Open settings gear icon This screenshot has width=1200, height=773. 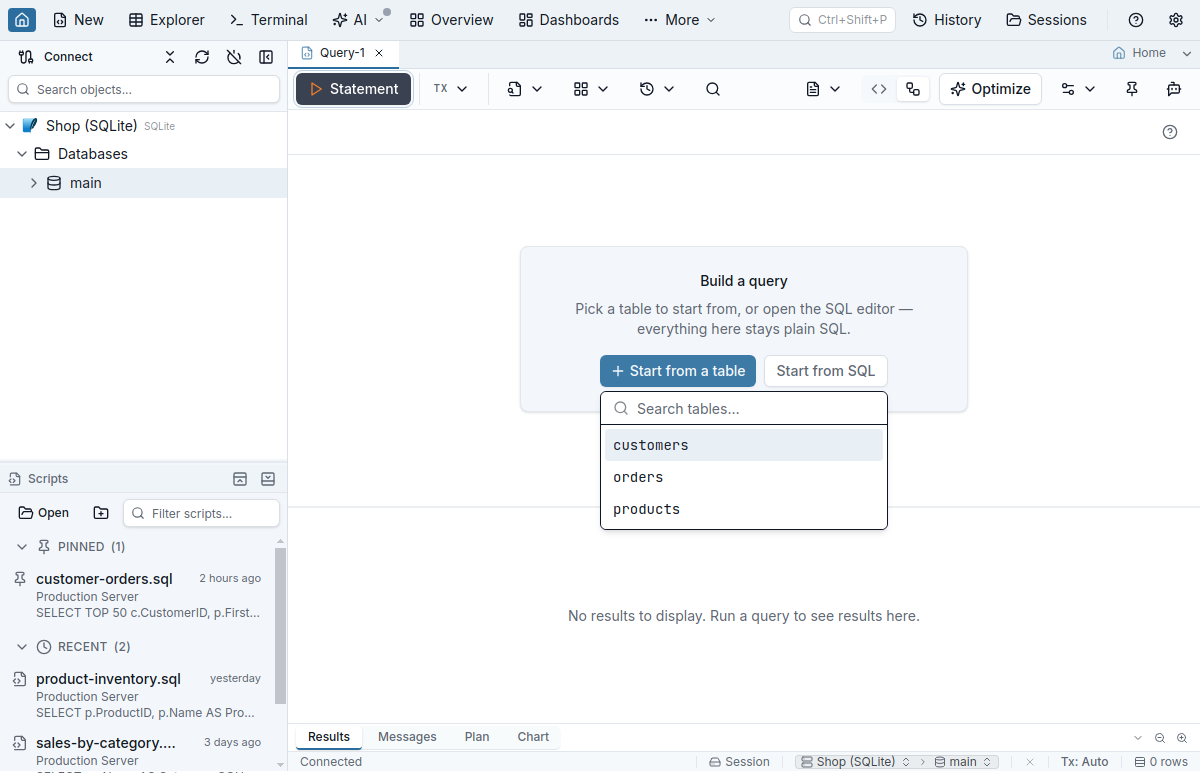(1176, 20)
